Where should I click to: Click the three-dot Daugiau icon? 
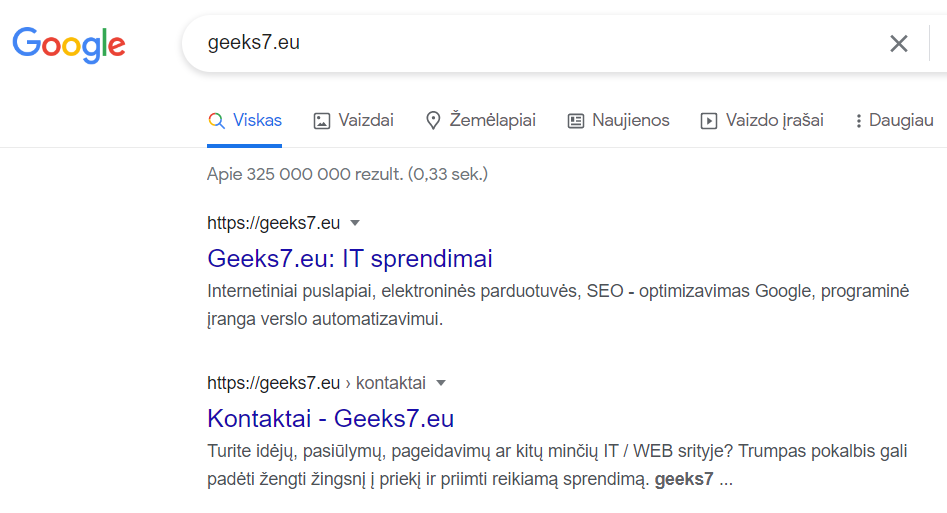pos(858,121)
